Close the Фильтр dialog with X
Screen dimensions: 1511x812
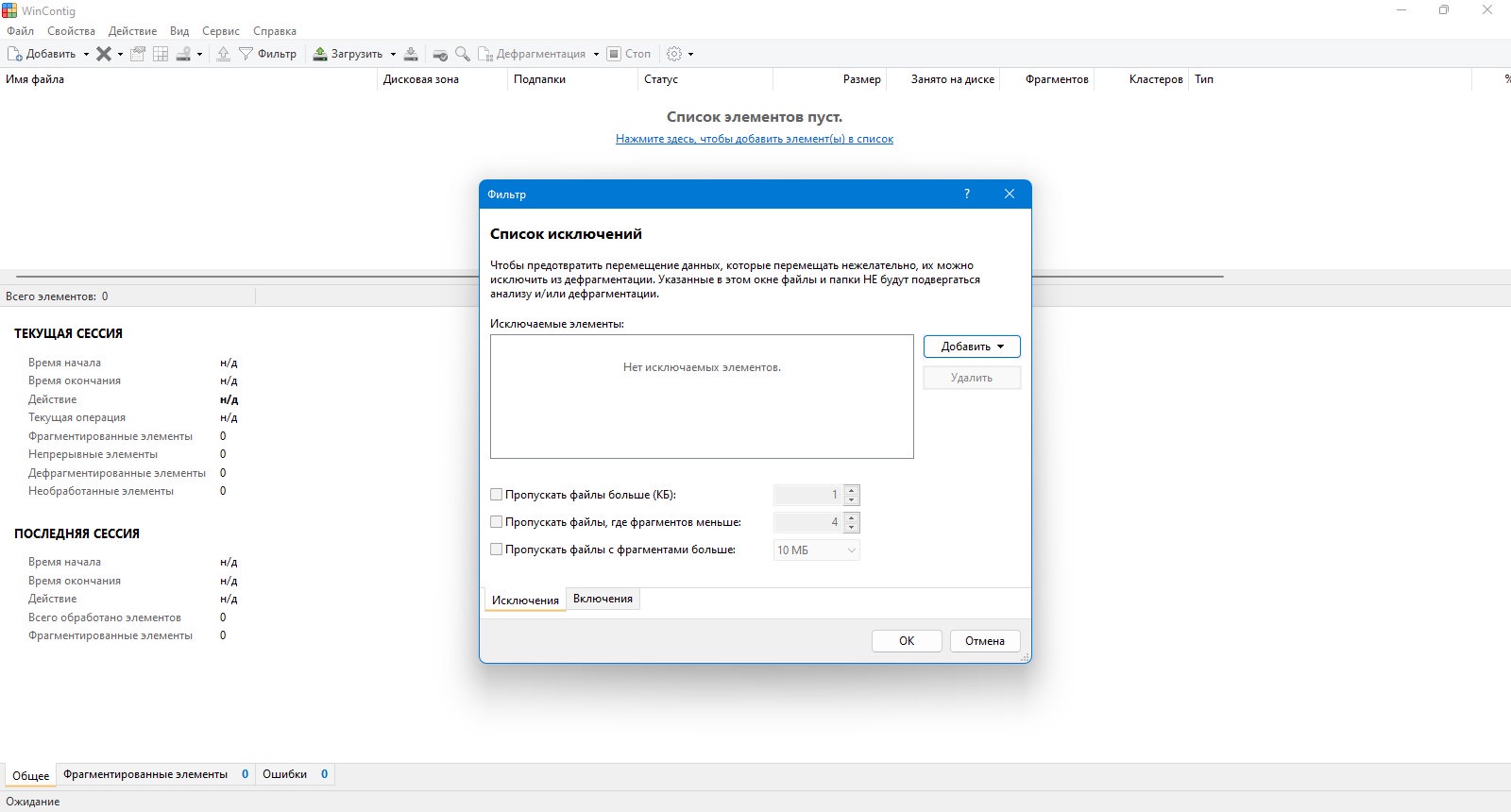[x=1010, y=194]
